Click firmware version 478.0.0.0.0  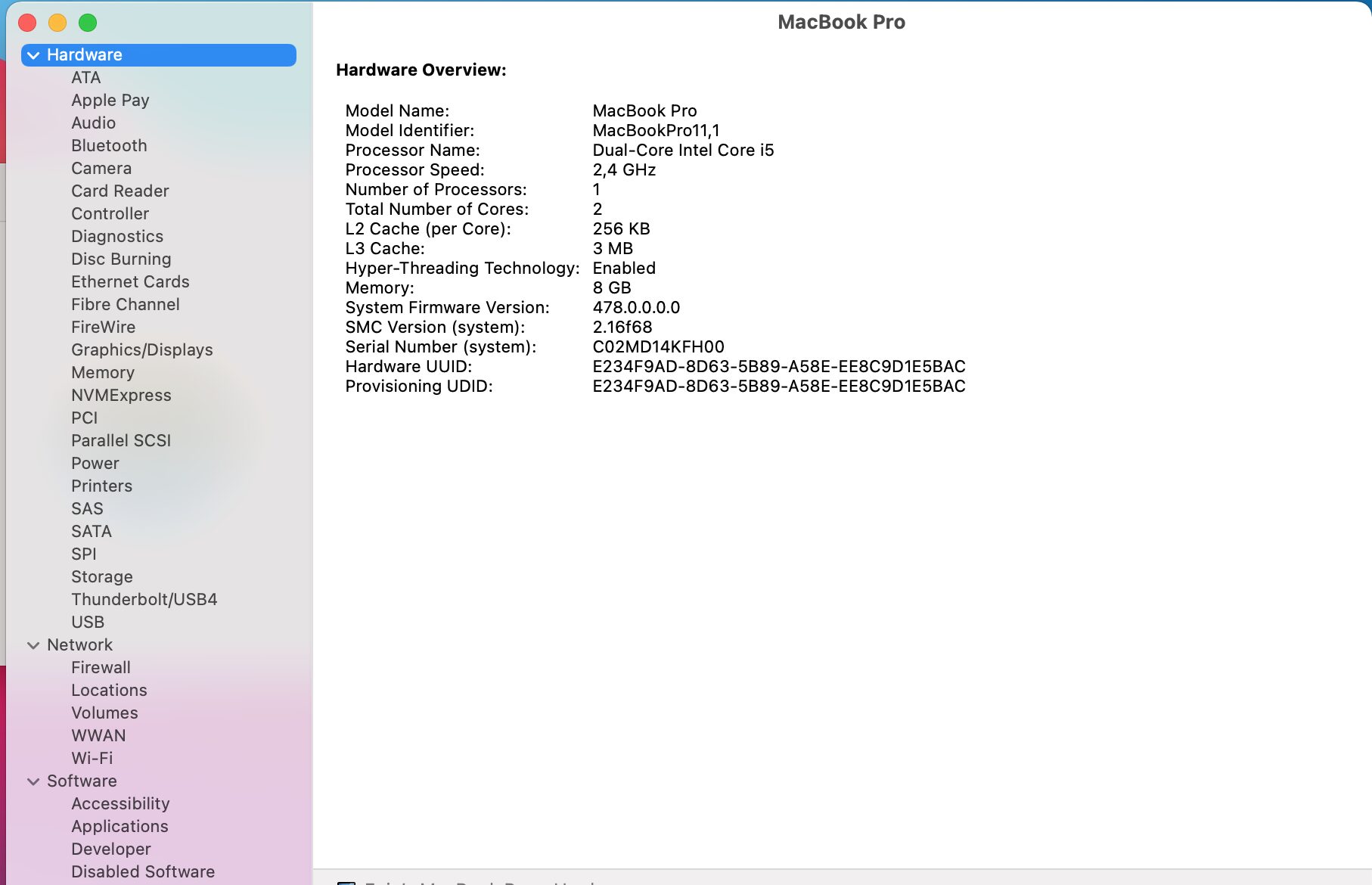(636, 308)
